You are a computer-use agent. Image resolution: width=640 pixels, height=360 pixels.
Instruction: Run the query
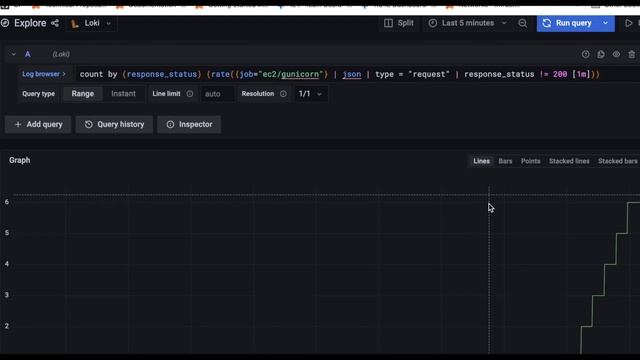(x=567, y=23)
